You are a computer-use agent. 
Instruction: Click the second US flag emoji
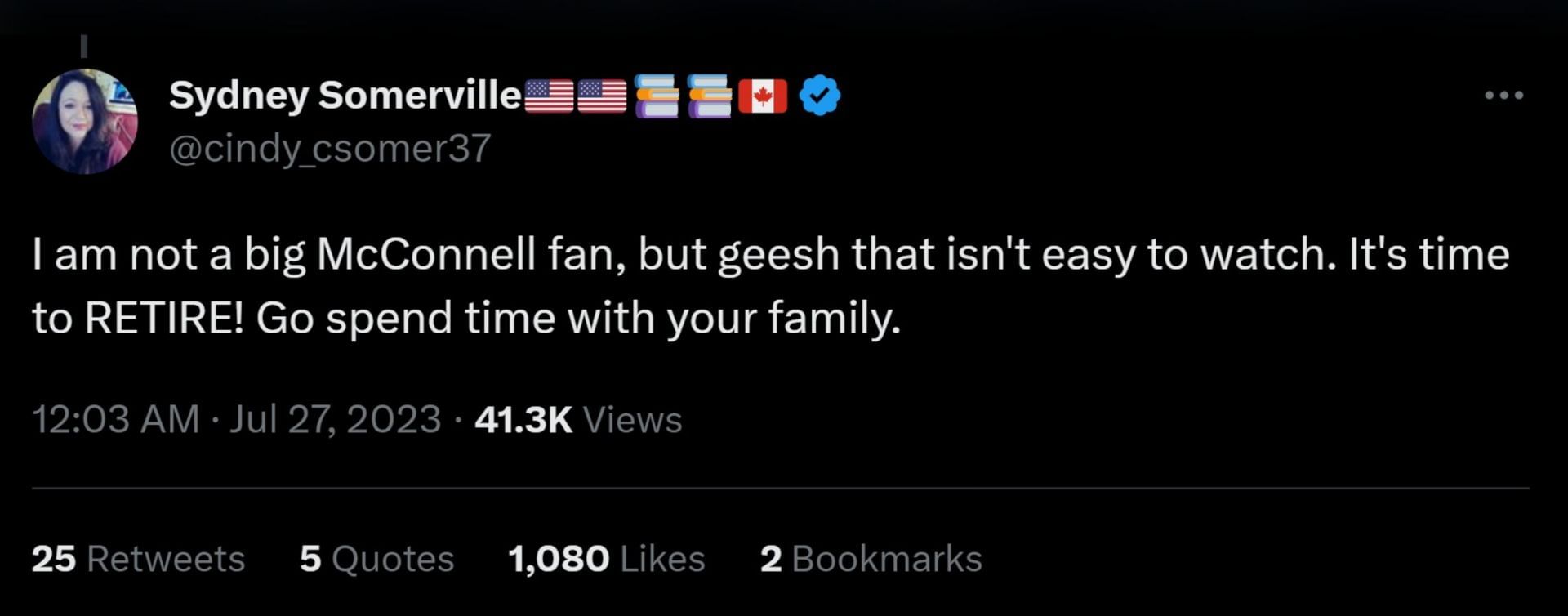coord(602,96)
